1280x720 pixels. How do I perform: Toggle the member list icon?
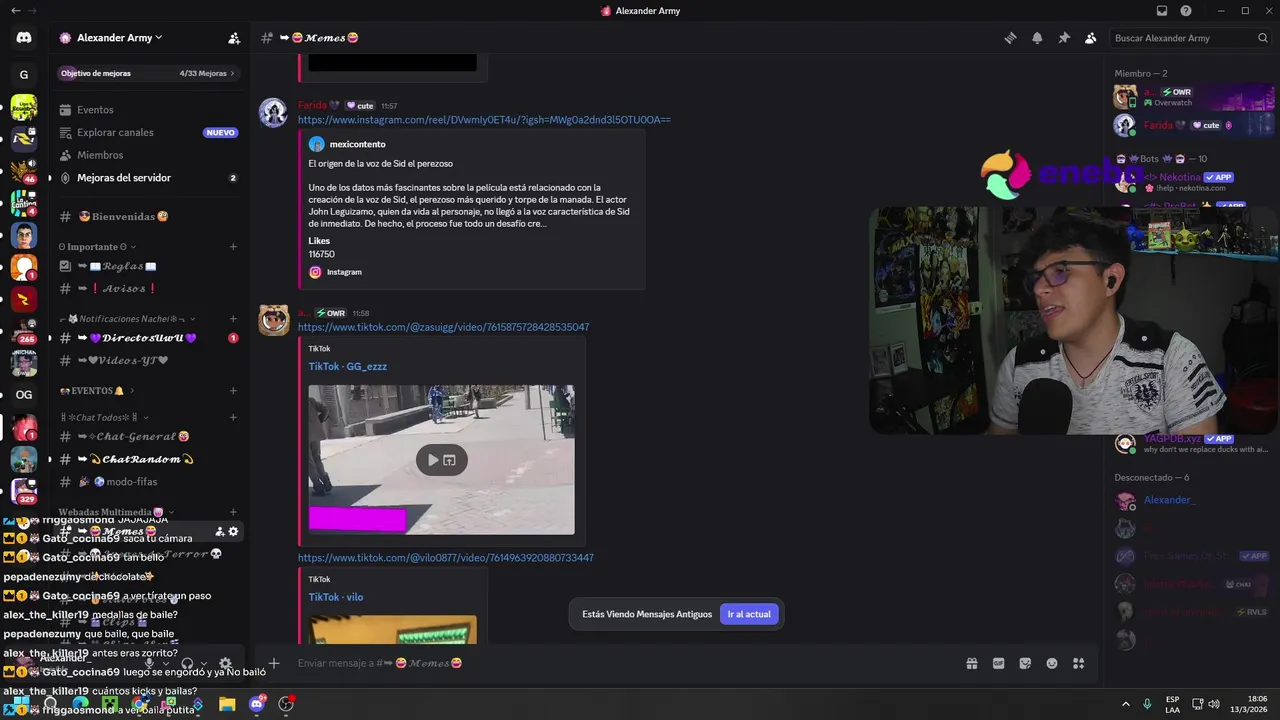click(x=1091, y=38)
